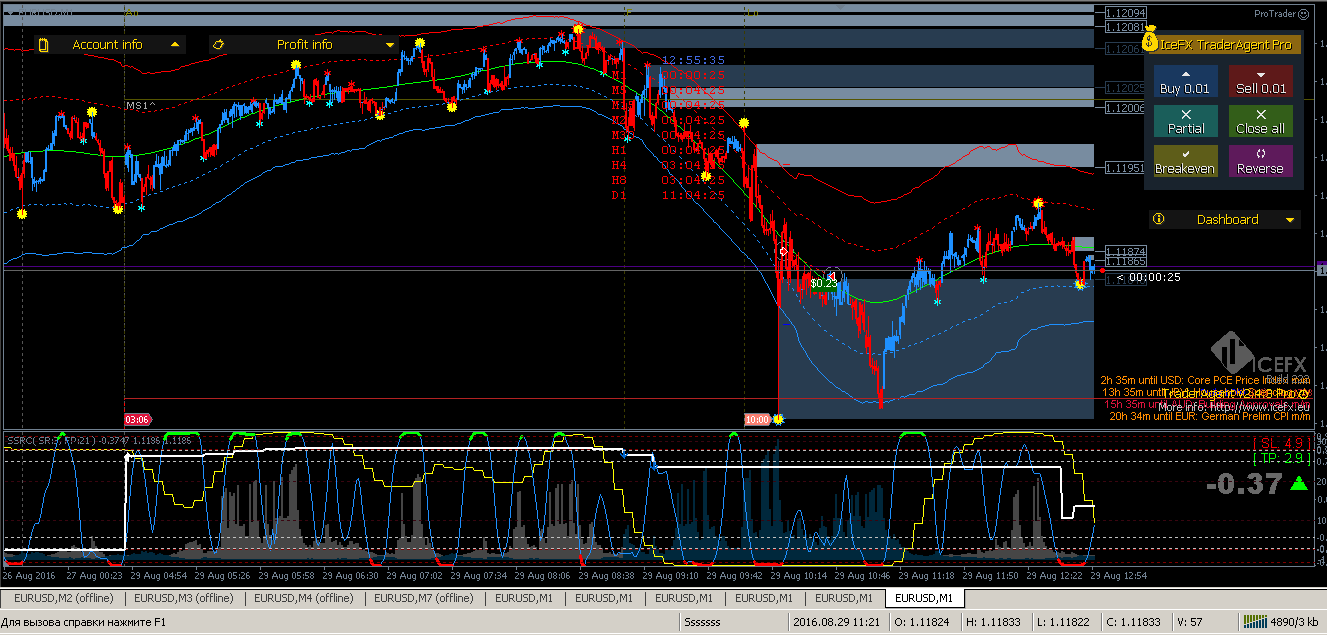This screenshot has width=1327, height=635.
Task: Click the MS1^ level label on chart
Action: click(141, 105)
